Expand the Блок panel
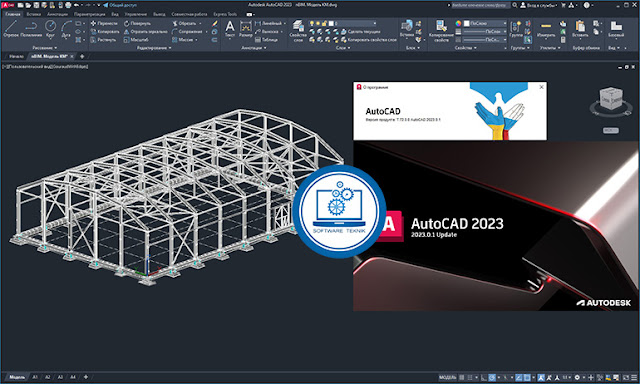The width and height of the screenshot is (640, 384). tap(413, 48)
